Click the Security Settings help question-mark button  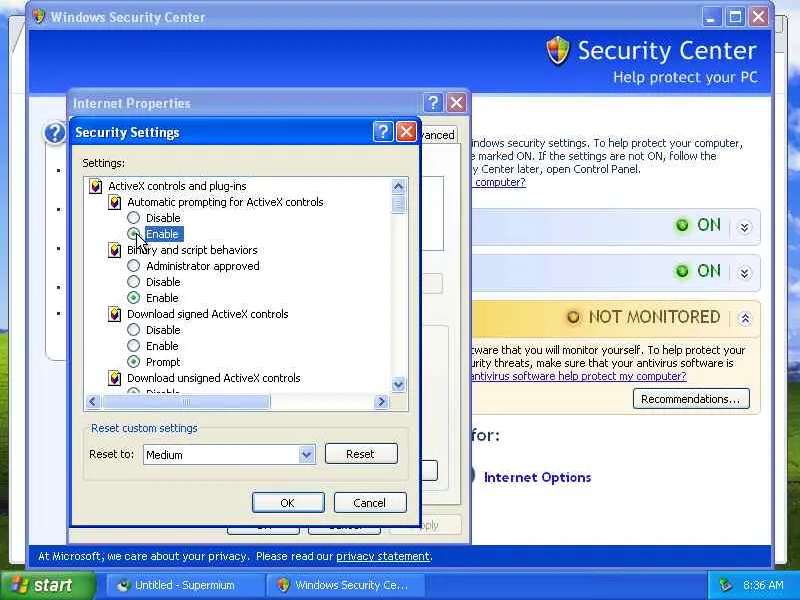[383, 132]
